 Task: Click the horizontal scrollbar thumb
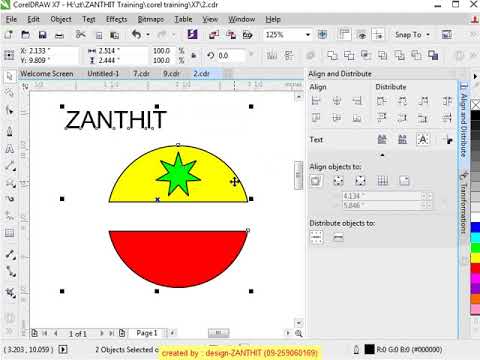[x=218, y=333]
